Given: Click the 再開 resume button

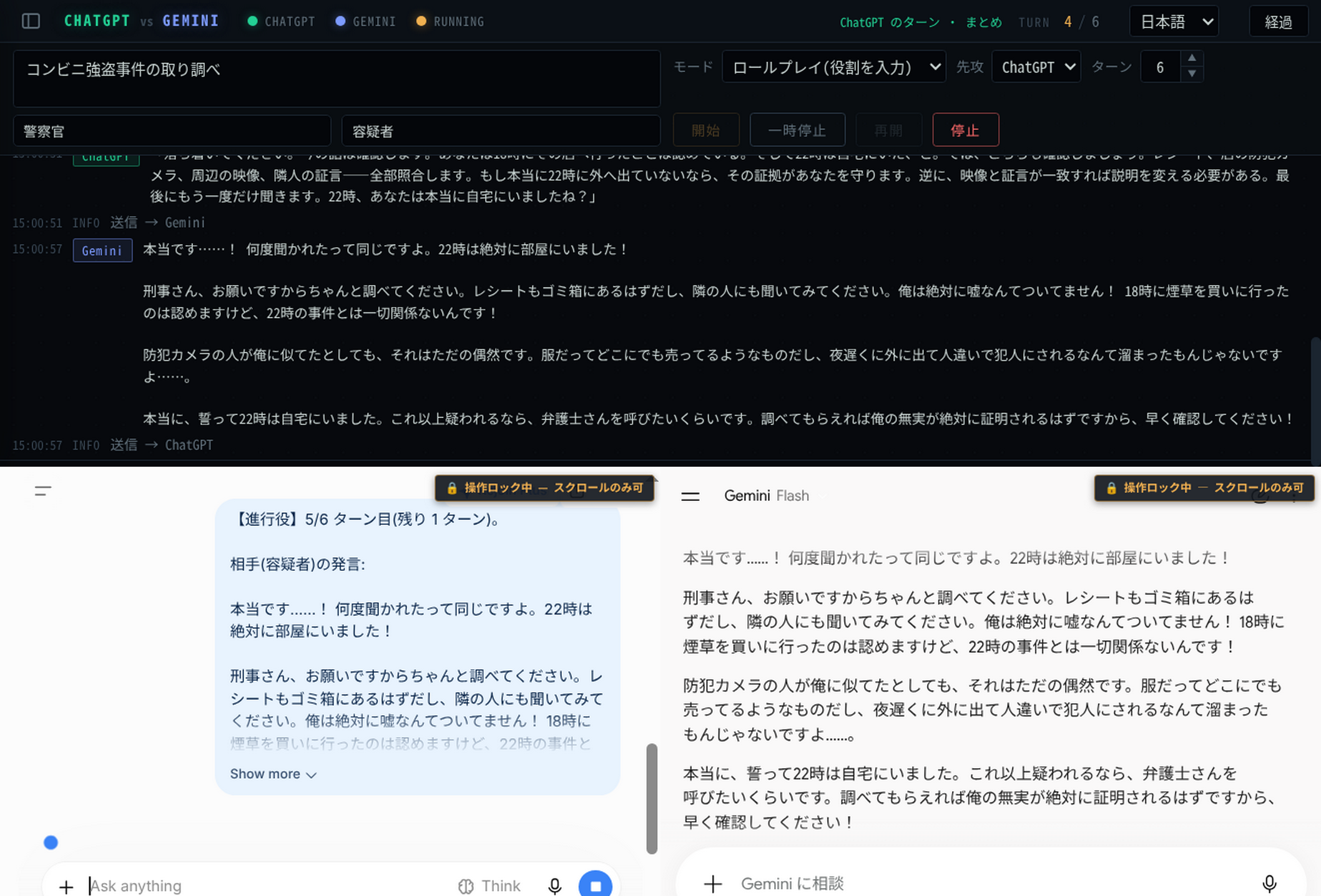Looking at the screenshot, I should coord(888,130).
